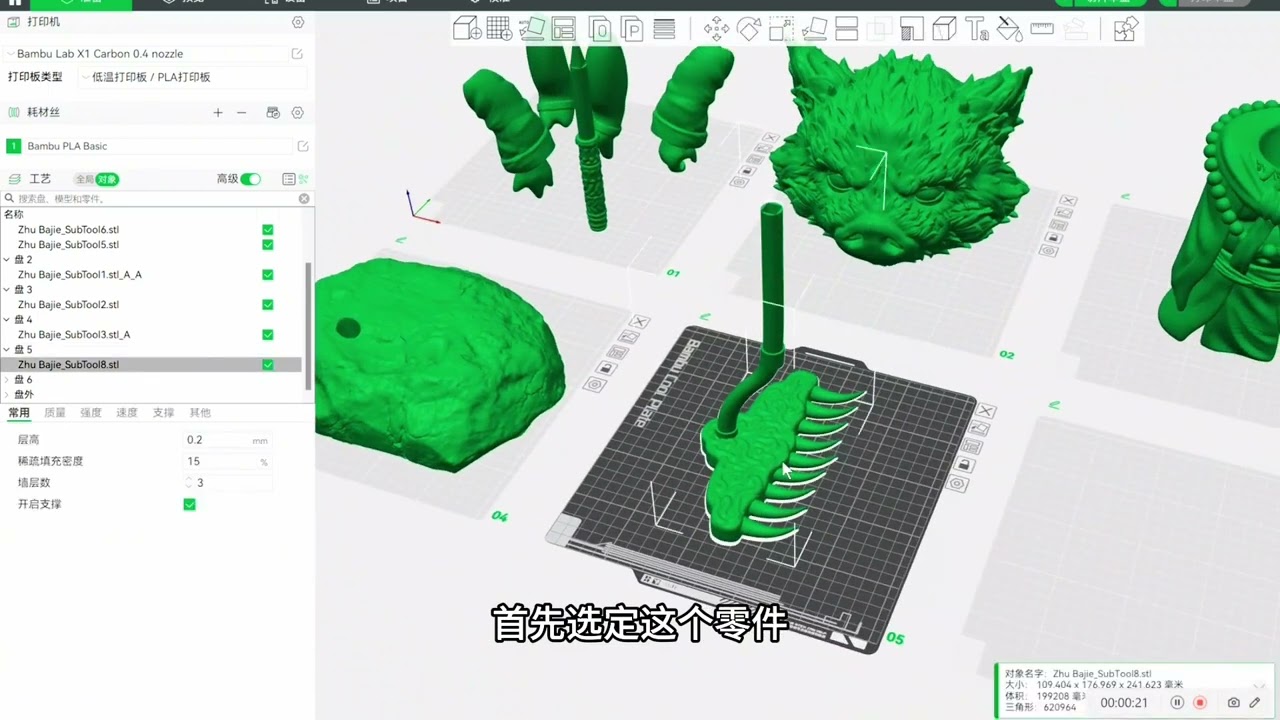Open the Assembly view puzzle icon
This screenshot has height=720, width=1280.
(1125, 29)
